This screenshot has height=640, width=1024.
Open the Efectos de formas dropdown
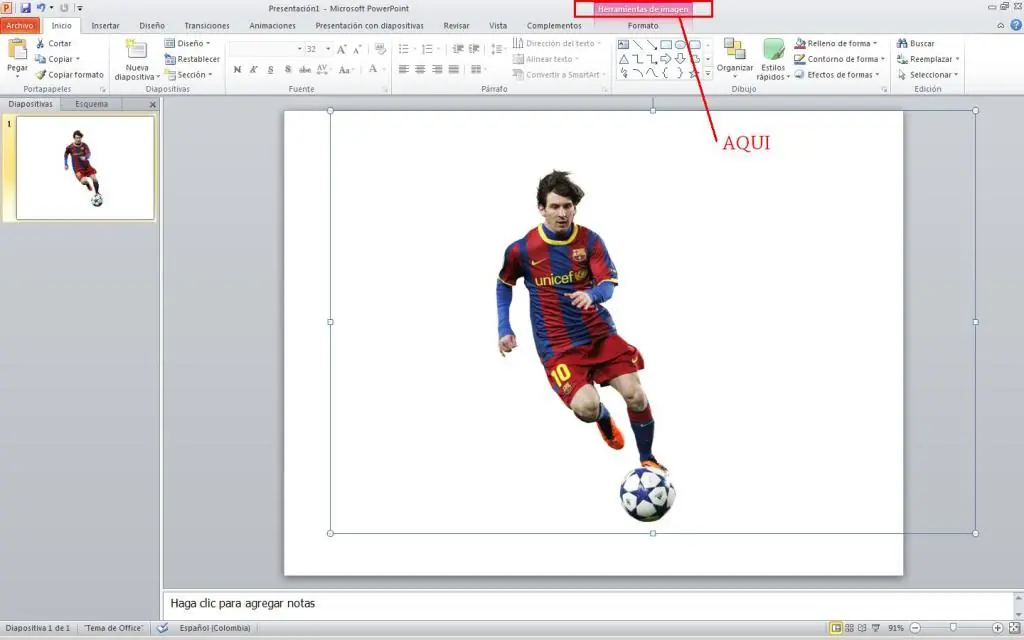837,74
